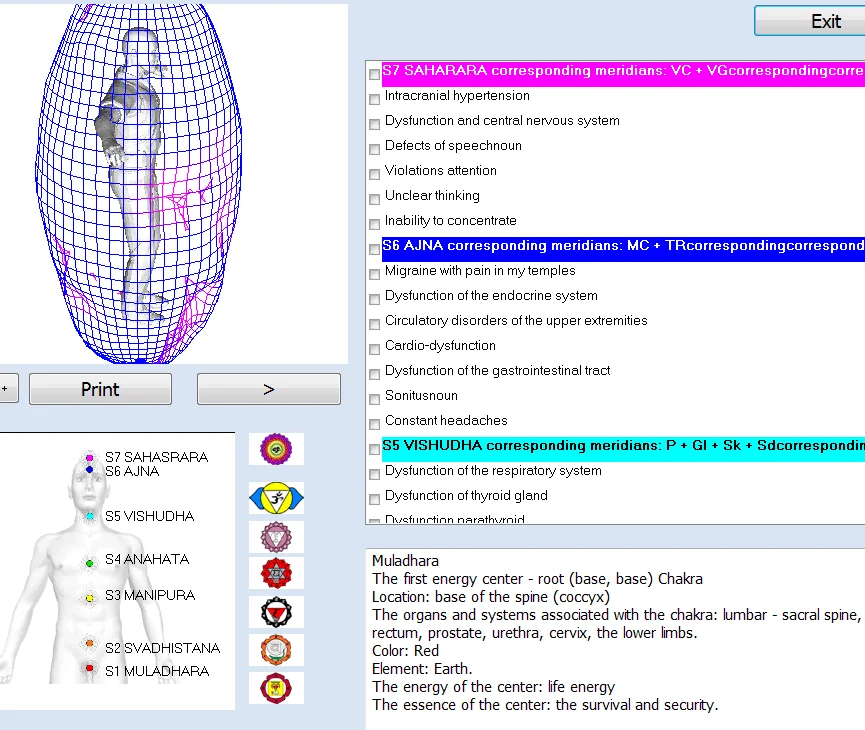Click the Svadhistana chakra symbol icon
This screenshot has height=730, width=865.
(x=276, y=650)
